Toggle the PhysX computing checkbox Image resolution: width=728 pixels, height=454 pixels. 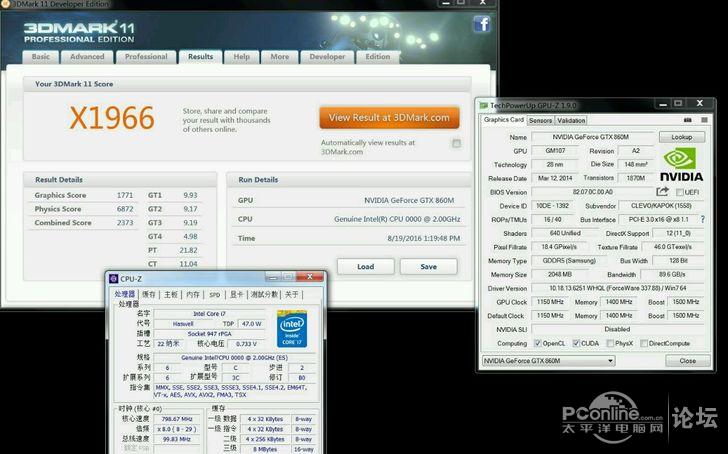click(x=610, y=344)
